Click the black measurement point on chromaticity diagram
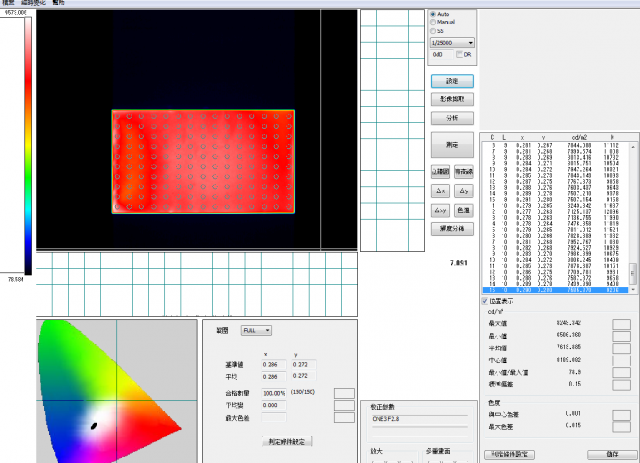Viewport: 640px width, 463px height. 93,426
